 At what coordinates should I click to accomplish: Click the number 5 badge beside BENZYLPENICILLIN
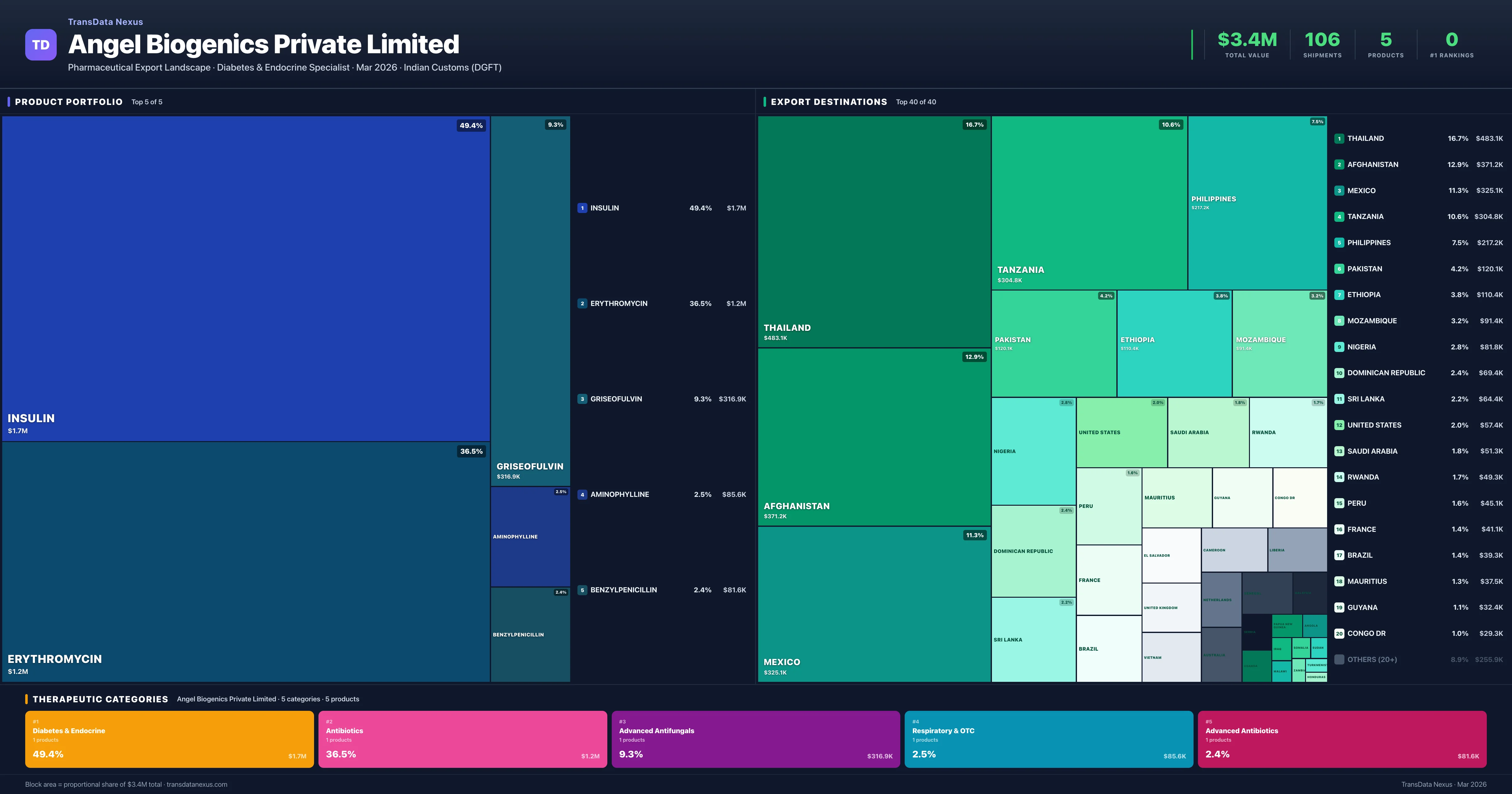coord(582,590)
